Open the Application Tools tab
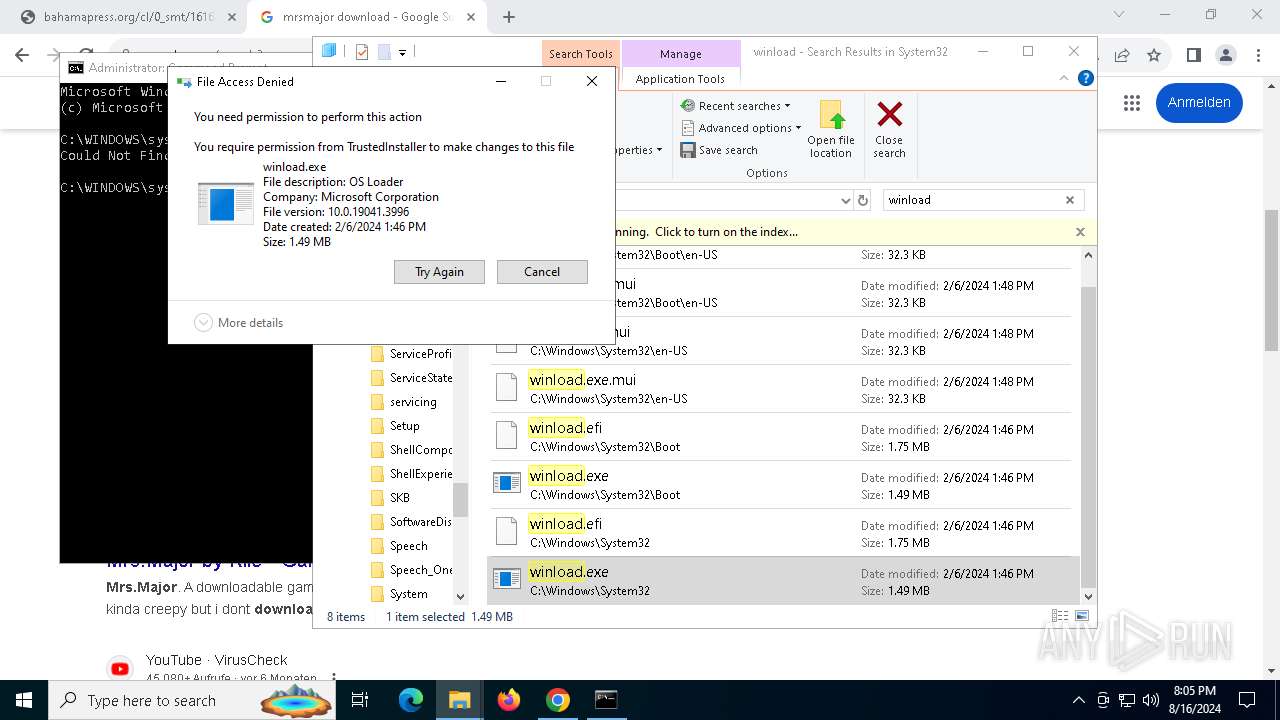Screen dimensions: 1280x720 click(x=680, y=79)
